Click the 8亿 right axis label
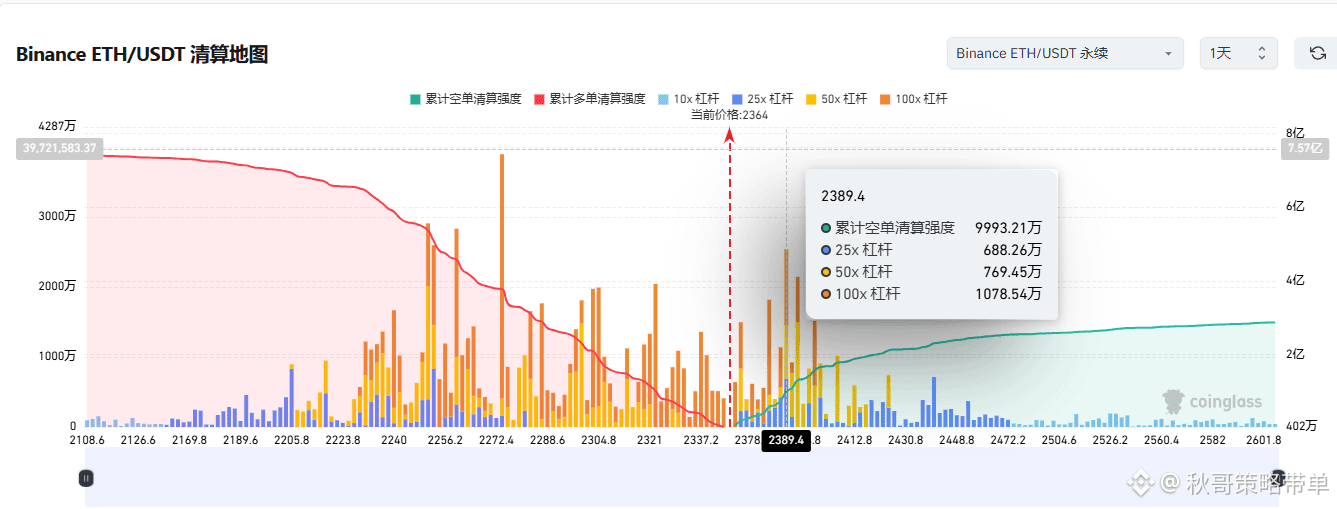 tap(1296, 132)
